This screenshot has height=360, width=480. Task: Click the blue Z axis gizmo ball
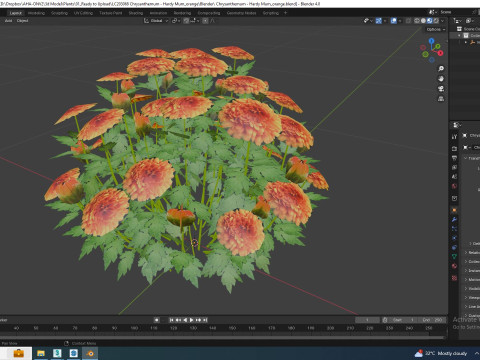coord(432,41)
